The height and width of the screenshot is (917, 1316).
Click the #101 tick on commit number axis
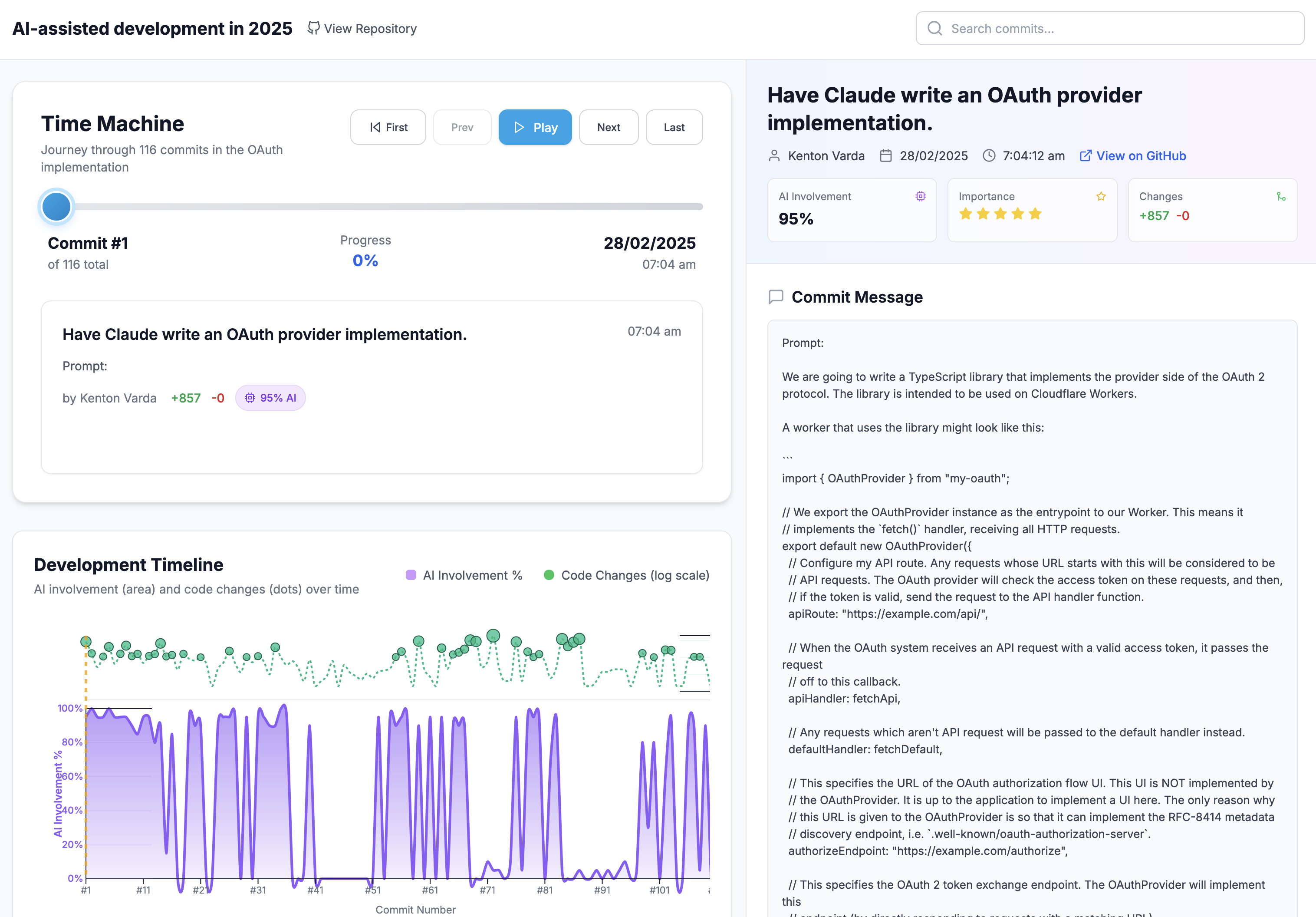pyautogui.click(x=660, y=890)
